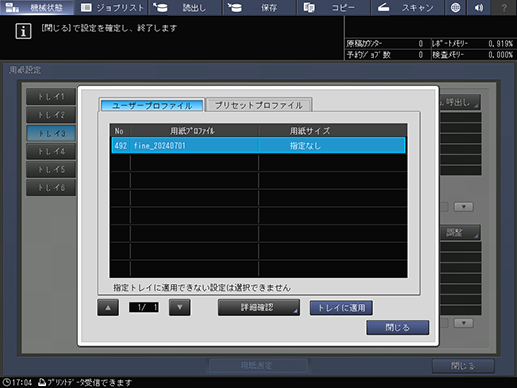Click the 予約ジョブ数 reserved jobs value
The width and height of the screenshot is (517, 388).
click(x=421, y=55)
